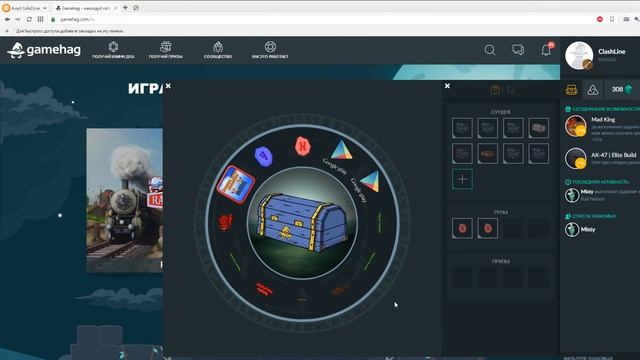Click the red rune on wheel left side
640x360 pixels.
226,222
